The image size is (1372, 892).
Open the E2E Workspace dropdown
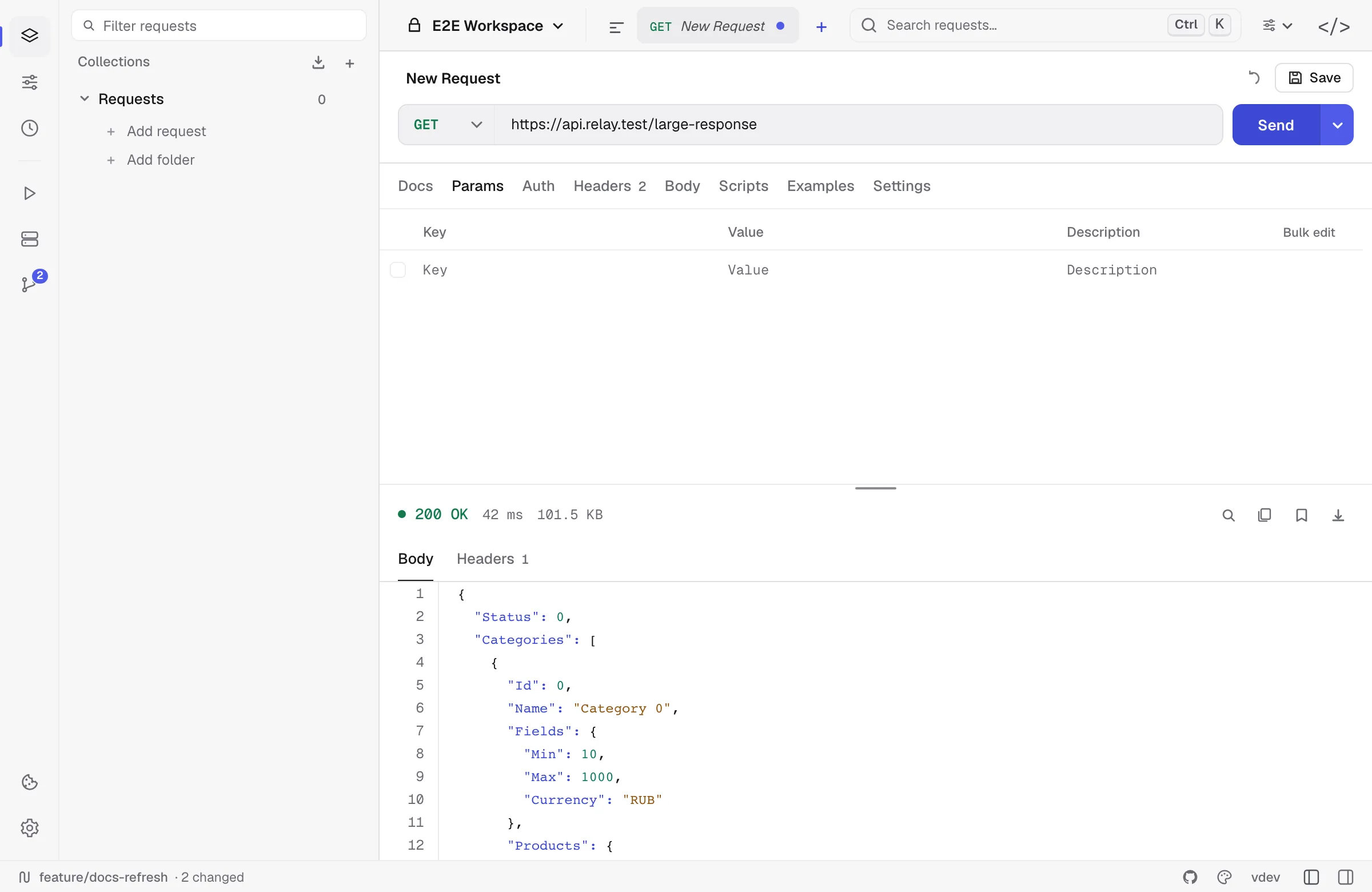pos(486,26)
